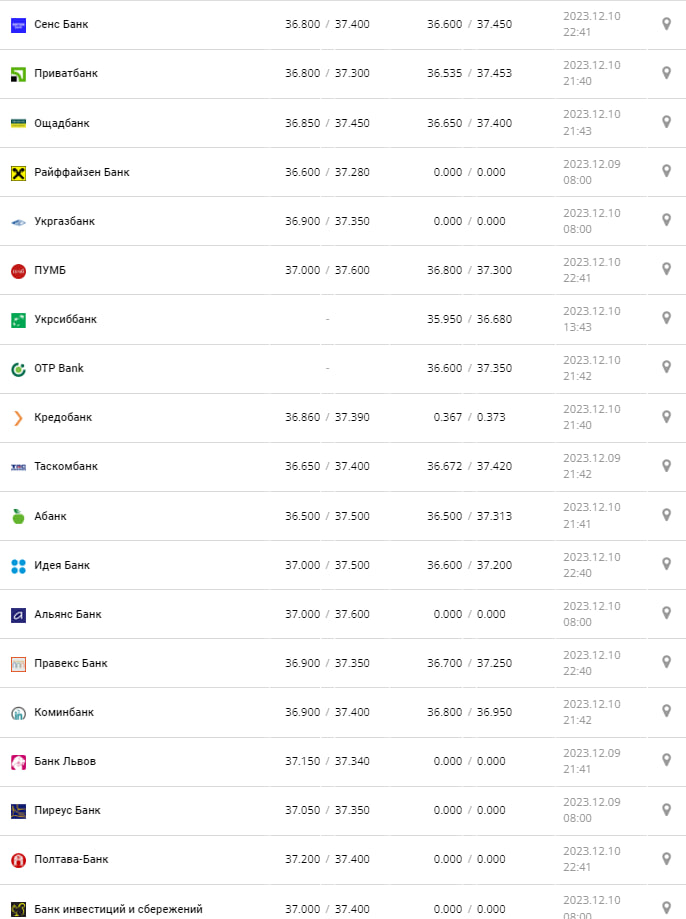
Task: Click the Ощадбанк map marker icon
Action: tap(666, 122)
